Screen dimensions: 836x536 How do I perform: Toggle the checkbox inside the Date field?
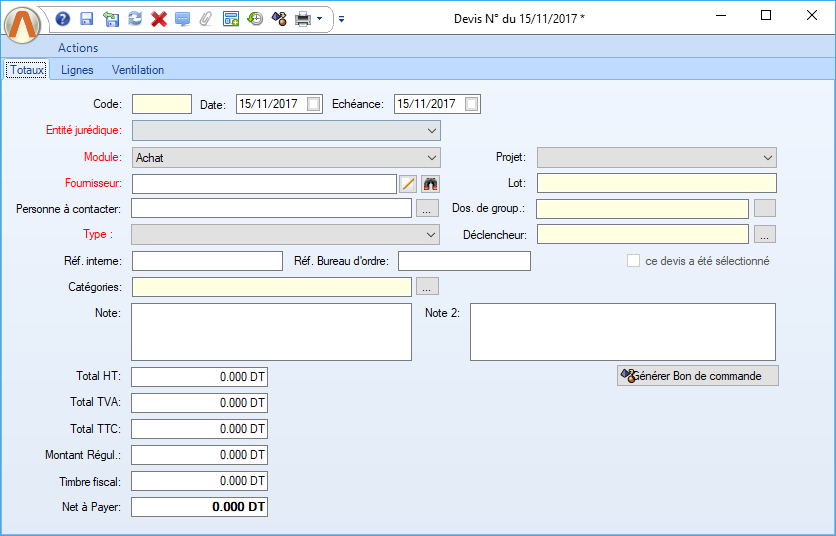(314, 104)
